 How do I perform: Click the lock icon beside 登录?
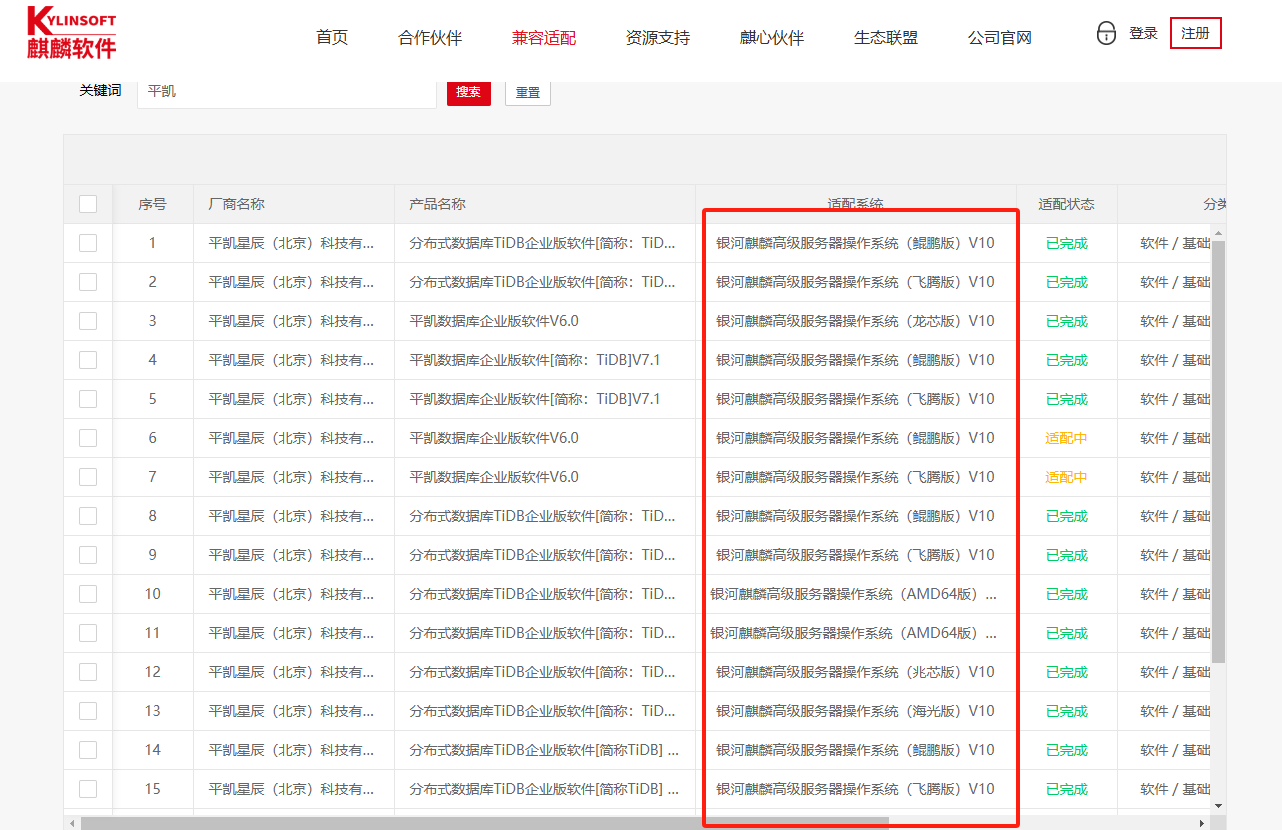(x=1106, y=34)
